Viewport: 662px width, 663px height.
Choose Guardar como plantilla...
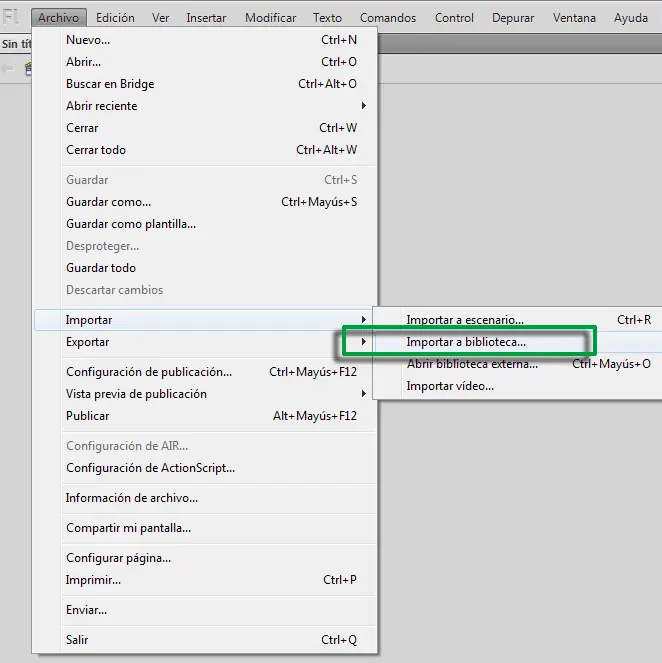[x=205, y=224]
